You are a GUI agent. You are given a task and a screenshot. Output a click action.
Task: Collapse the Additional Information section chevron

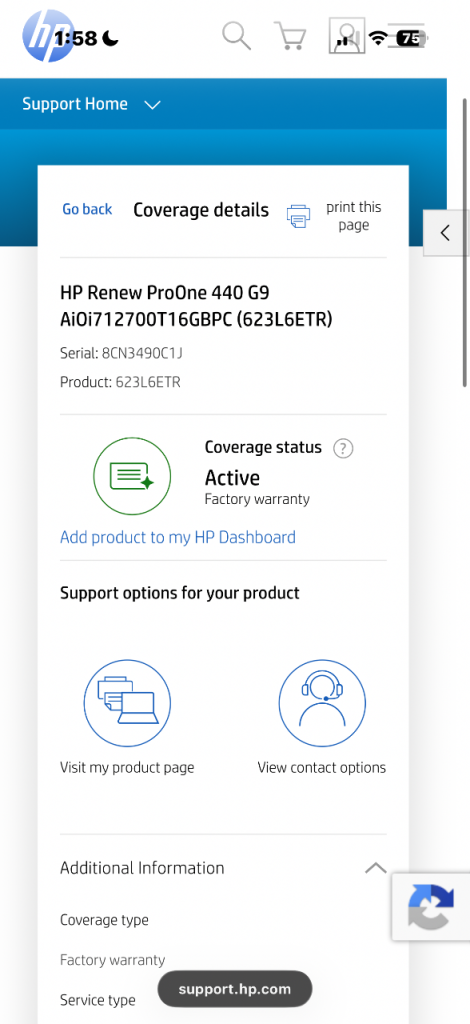coord(375,868)
